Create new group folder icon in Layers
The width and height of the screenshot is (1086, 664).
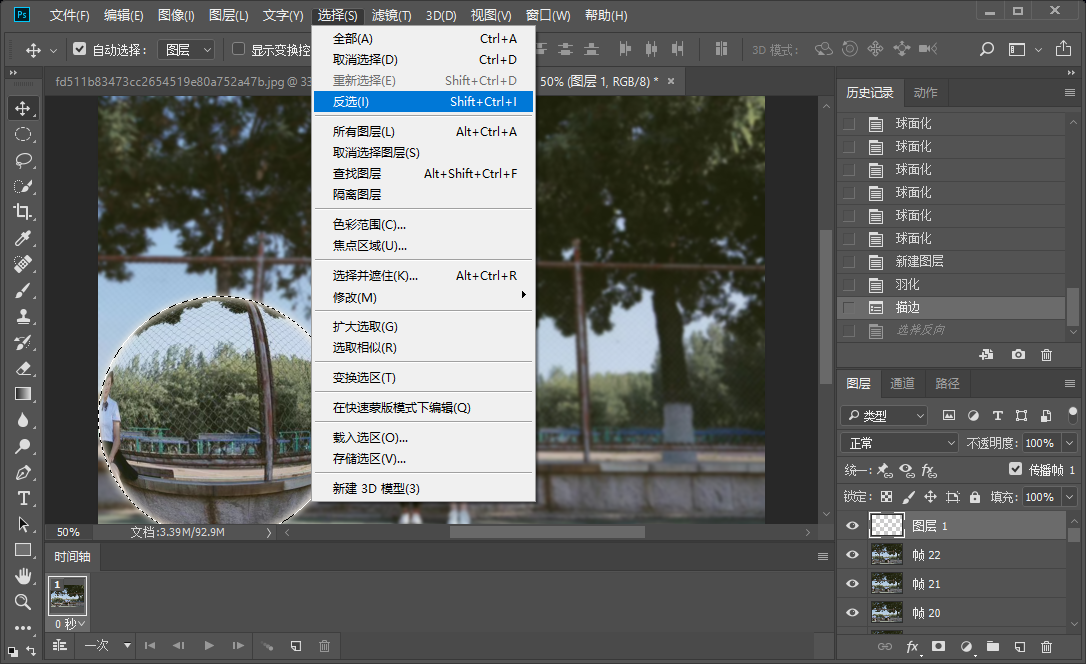(992, 647)
